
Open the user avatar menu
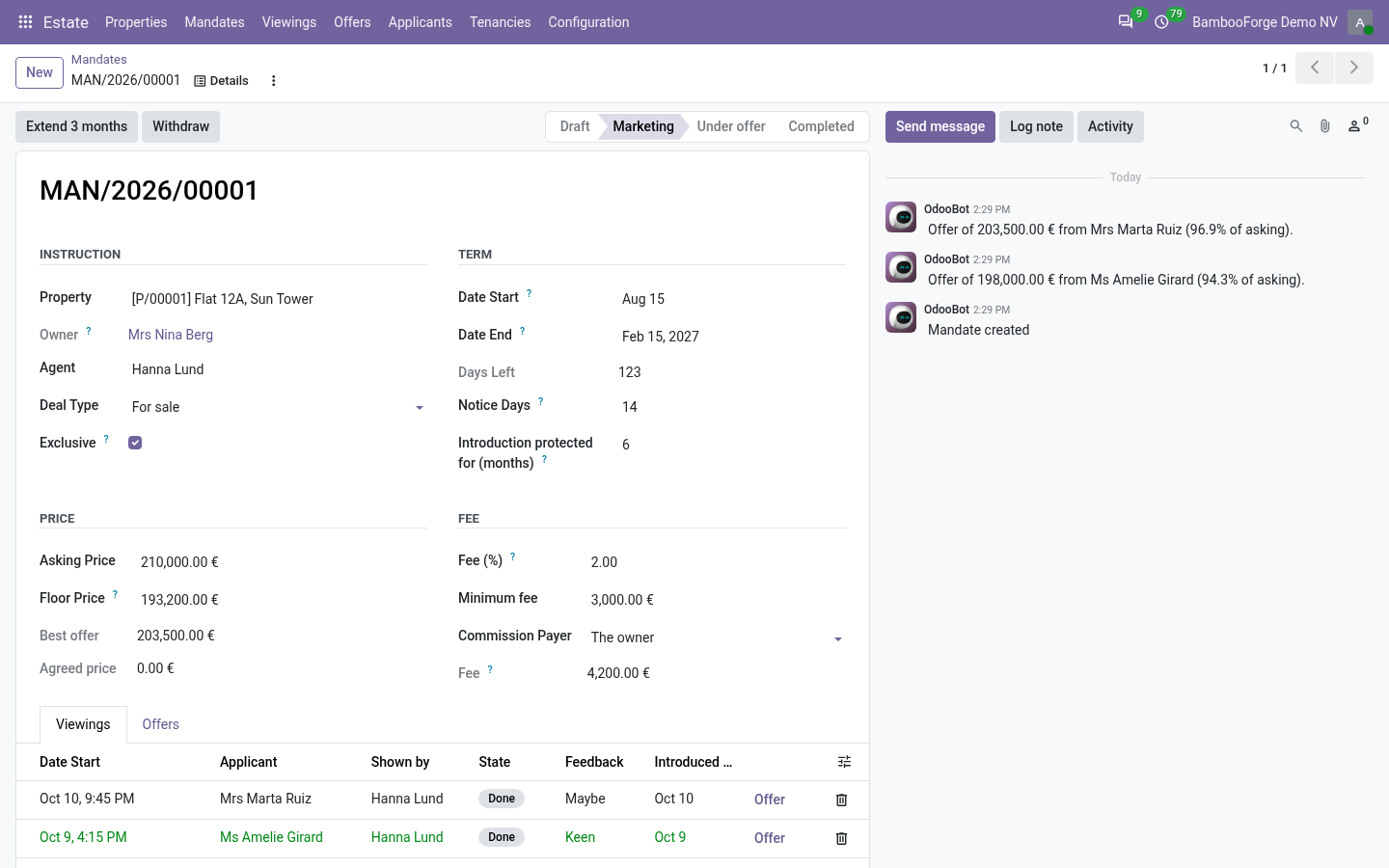coord(1360,22)
